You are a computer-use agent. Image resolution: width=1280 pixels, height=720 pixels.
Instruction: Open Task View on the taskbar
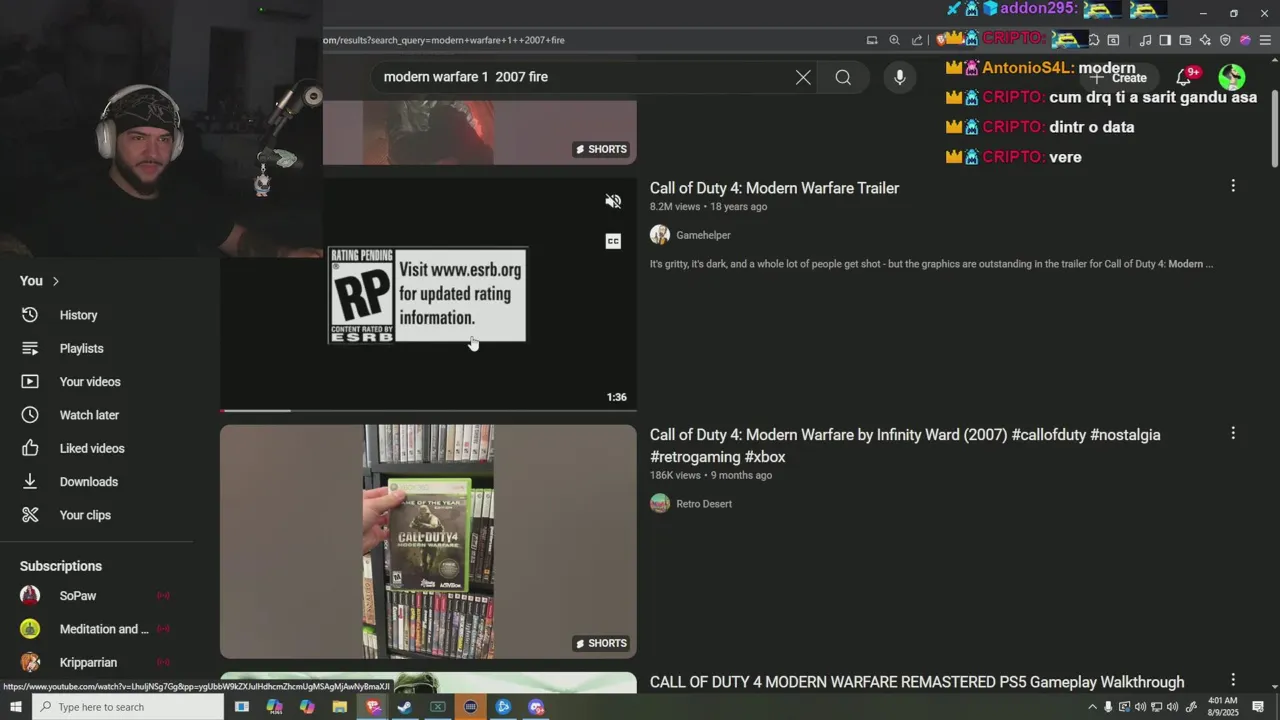point(241,707)
